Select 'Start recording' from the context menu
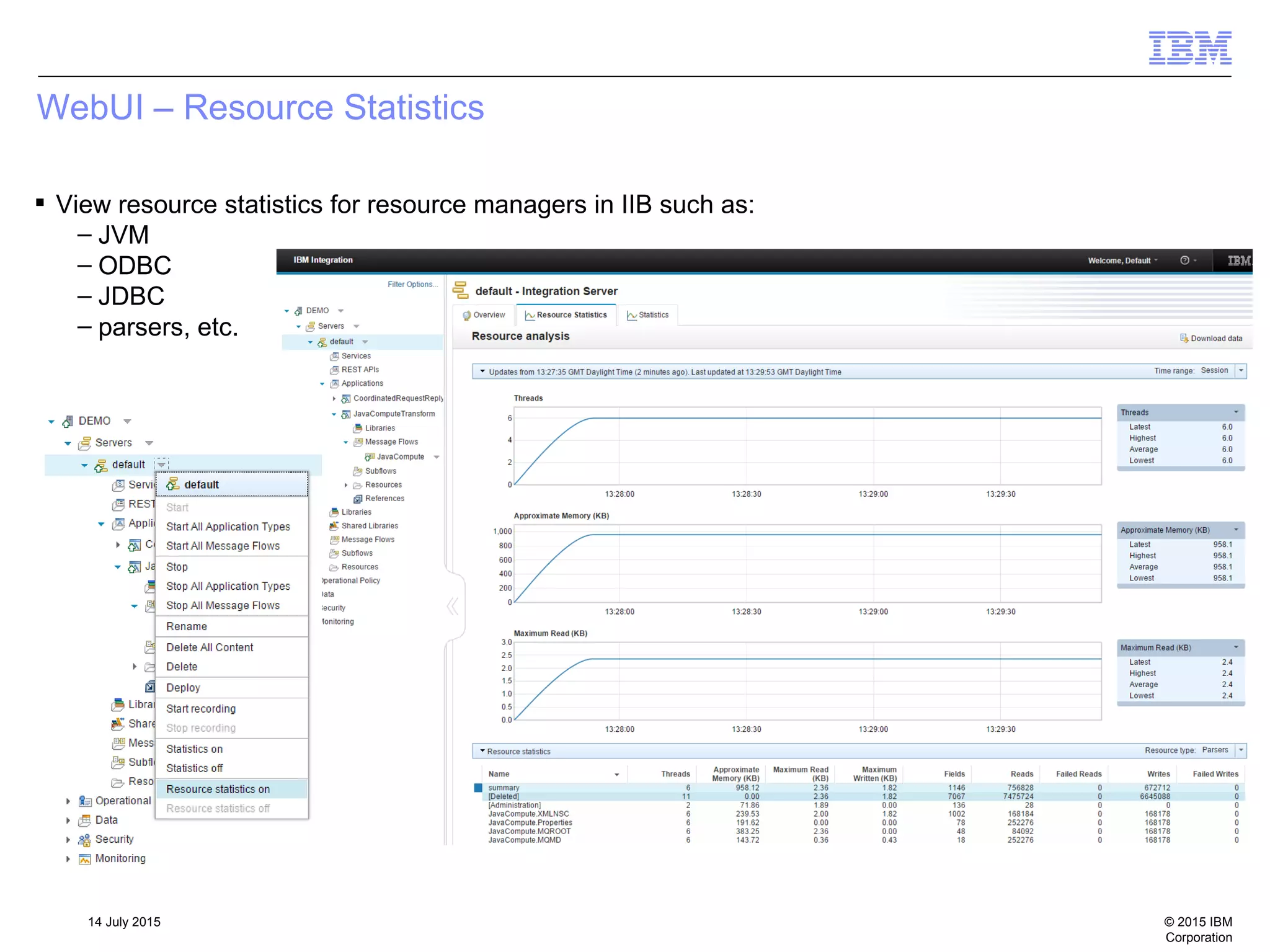The height and width of the screenshot is (952, 1270). point(231,708)
